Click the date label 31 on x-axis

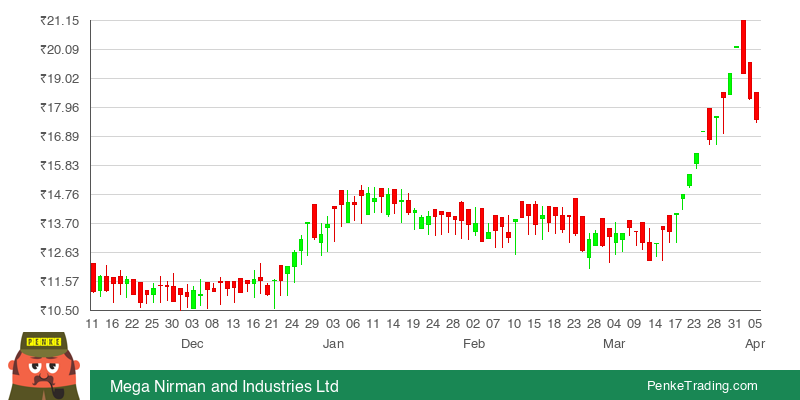click(x=735, y=323)
